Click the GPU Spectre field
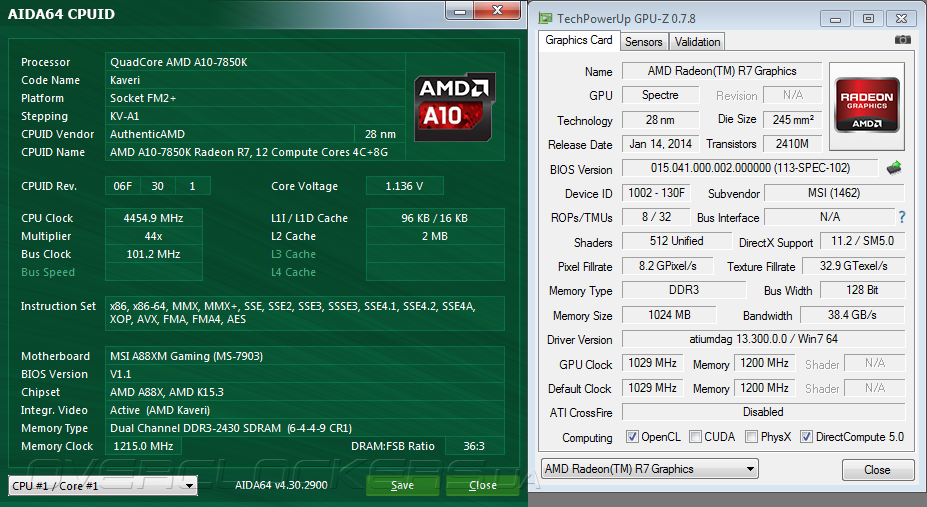The width and height of the screenshot is (927, 507). click(x=660, y=95)
